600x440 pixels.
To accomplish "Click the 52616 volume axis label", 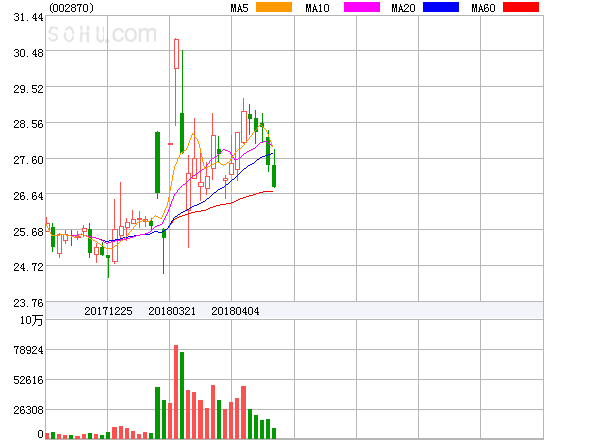I will [28, 380].
